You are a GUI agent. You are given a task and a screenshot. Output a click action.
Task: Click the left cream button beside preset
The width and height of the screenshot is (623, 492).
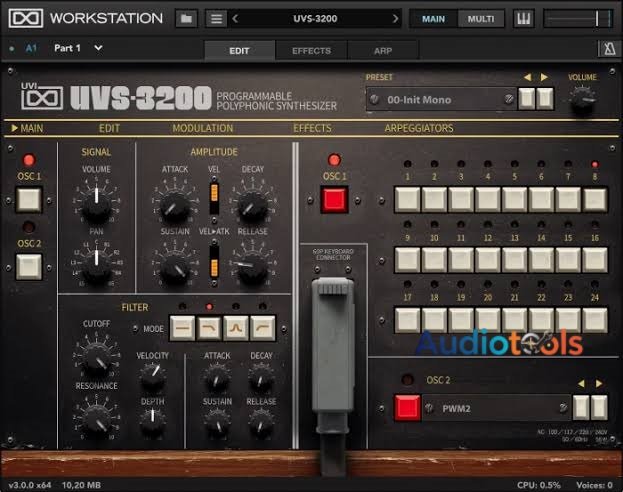click(526, 98)
